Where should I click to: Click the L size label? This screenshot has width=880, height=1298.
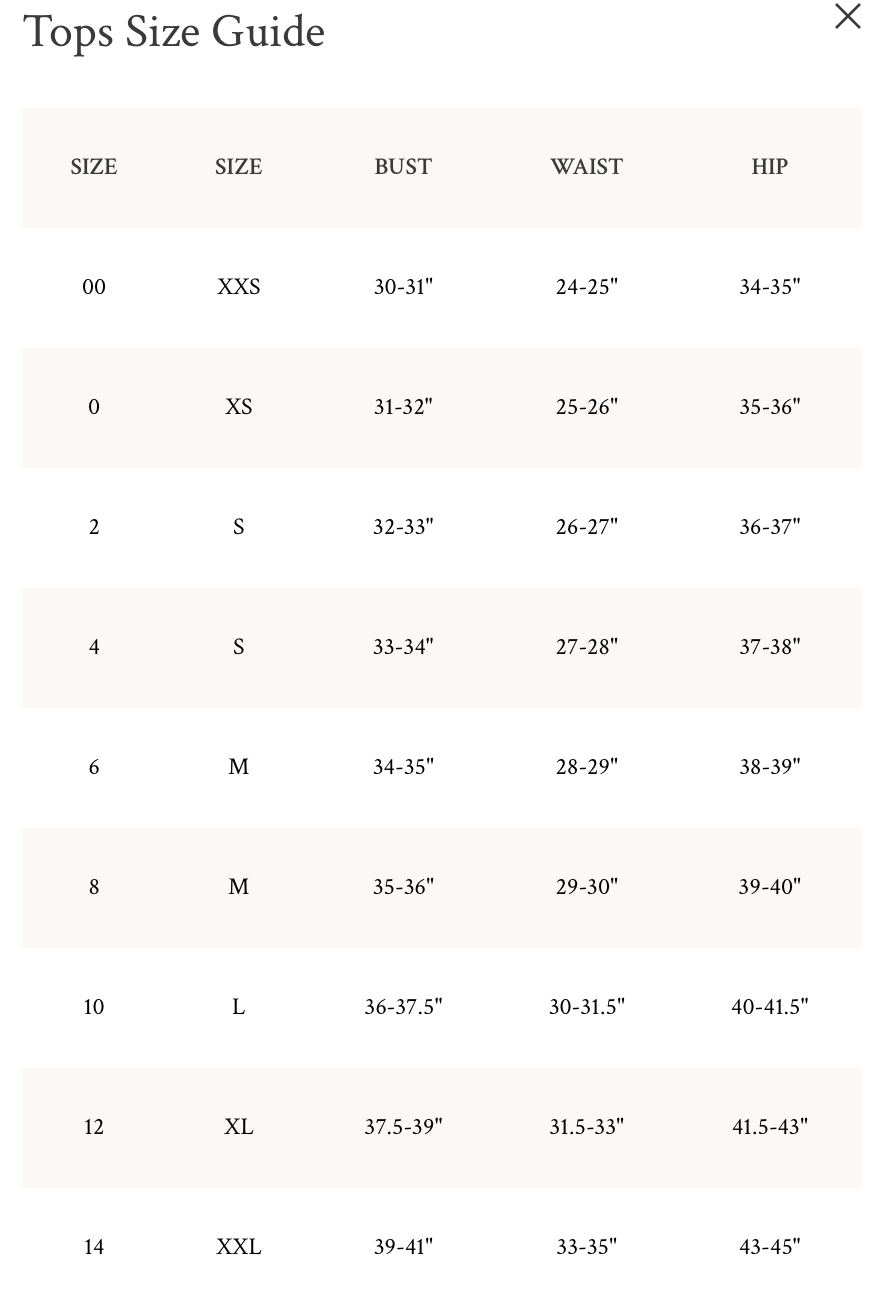[239, 1007]
